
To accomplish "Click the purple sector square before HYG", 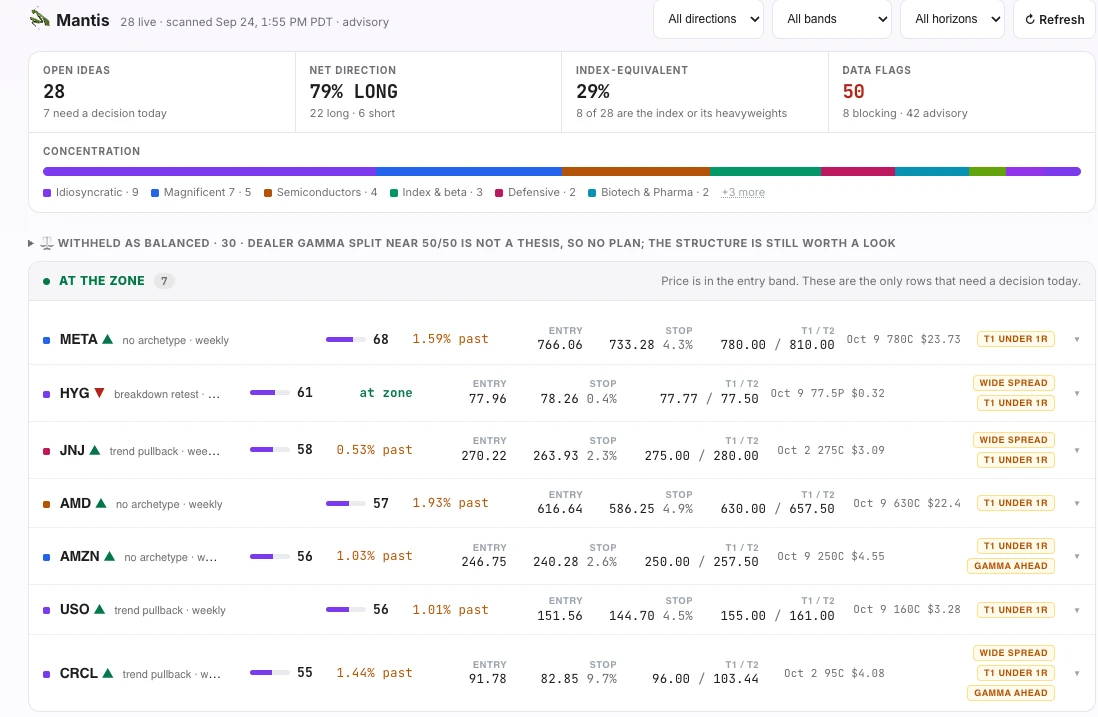I will [46, 394].
